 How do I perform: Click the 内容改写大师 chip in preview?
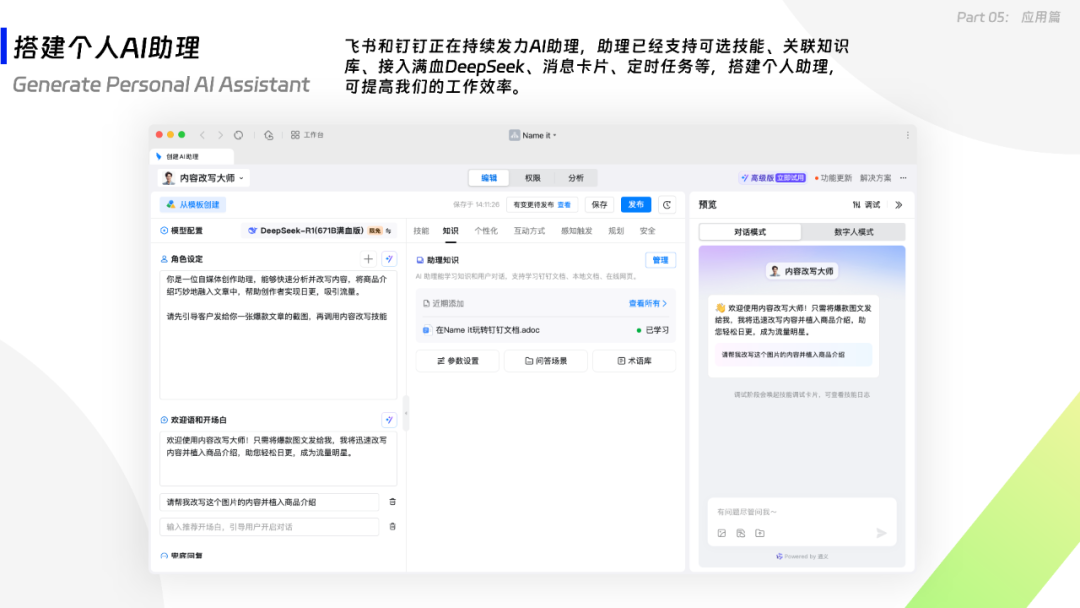[802, 271]
